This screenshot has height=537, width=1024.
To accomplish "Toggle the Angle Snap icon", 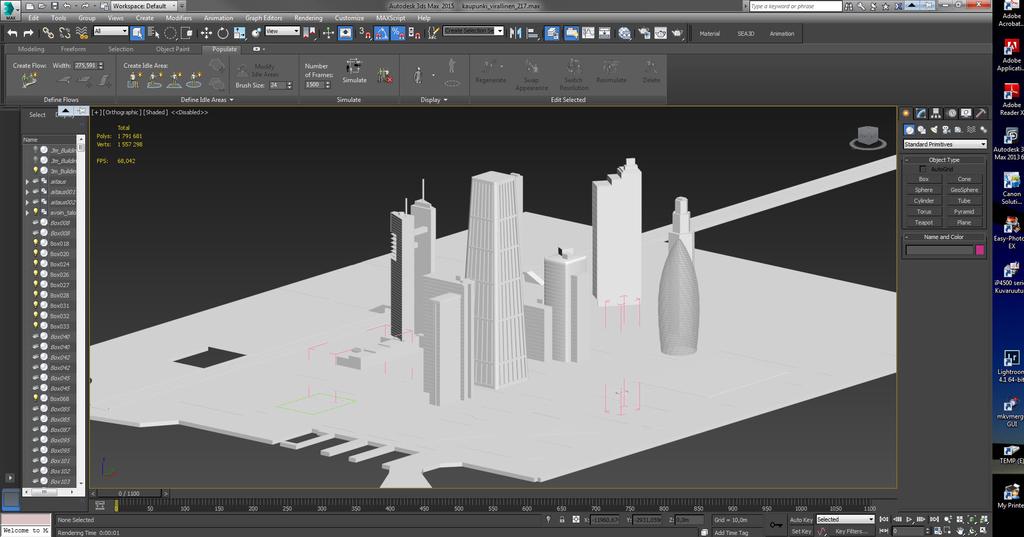I will 381,33.
